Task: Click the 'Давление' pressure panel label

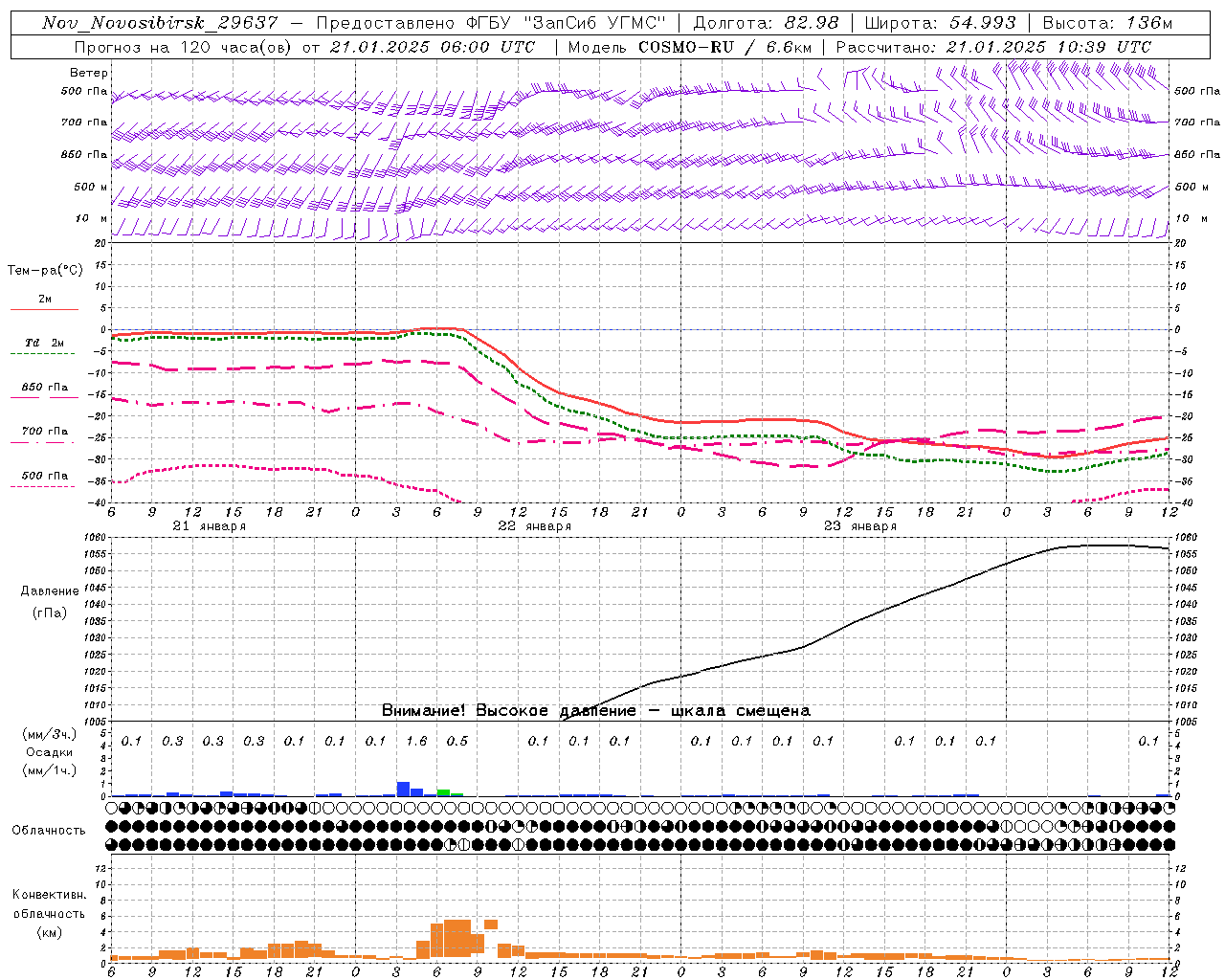Action: (x=50, y=591)
